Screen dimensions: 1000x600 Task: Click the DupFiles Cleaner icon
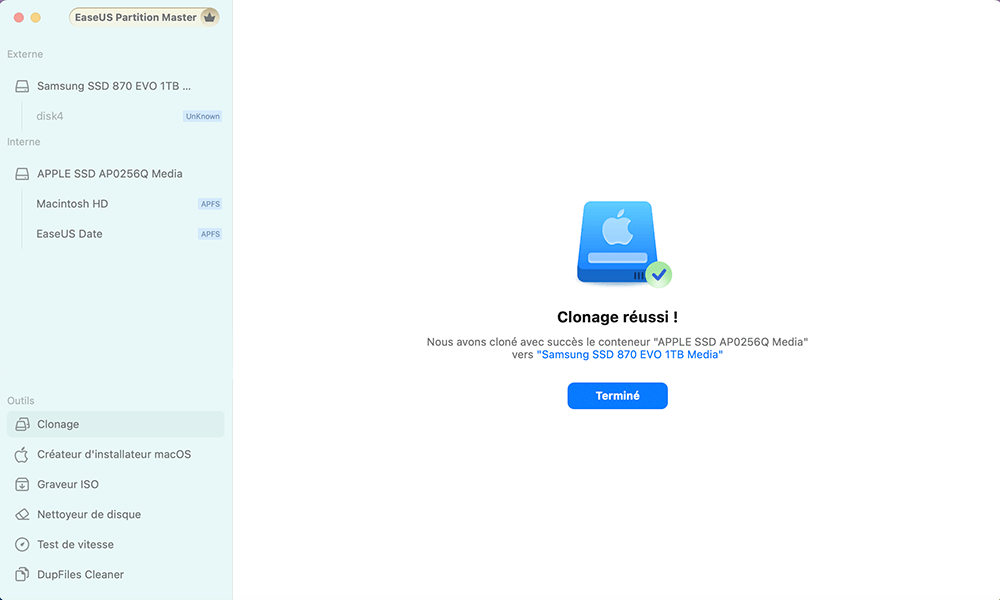click(22, 574)
